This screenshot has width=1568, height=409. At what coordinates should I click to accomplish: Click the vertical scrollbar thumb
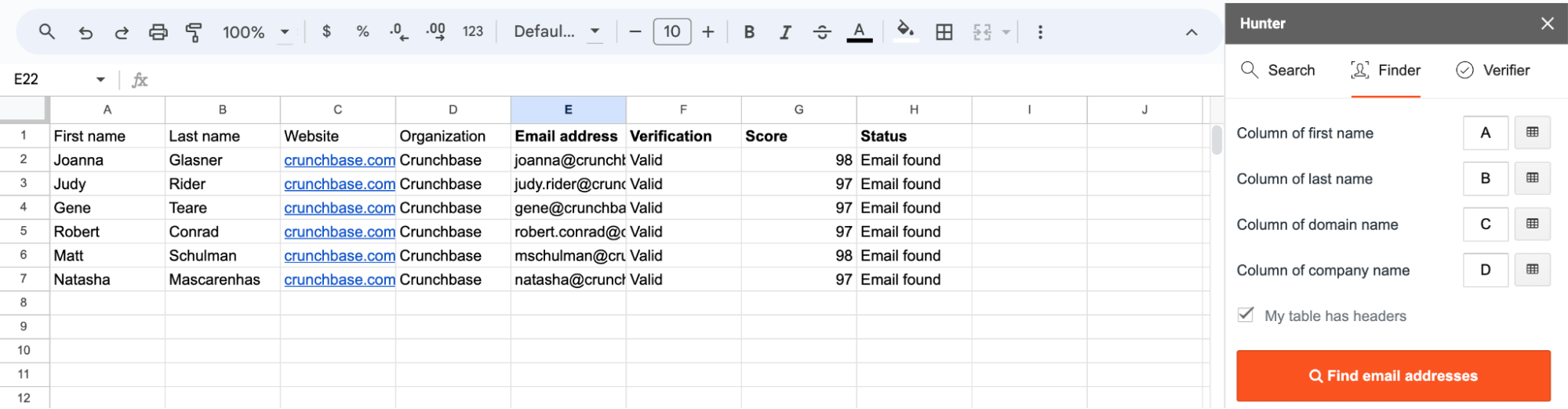pyautogui.click(x=1217, y=140)
